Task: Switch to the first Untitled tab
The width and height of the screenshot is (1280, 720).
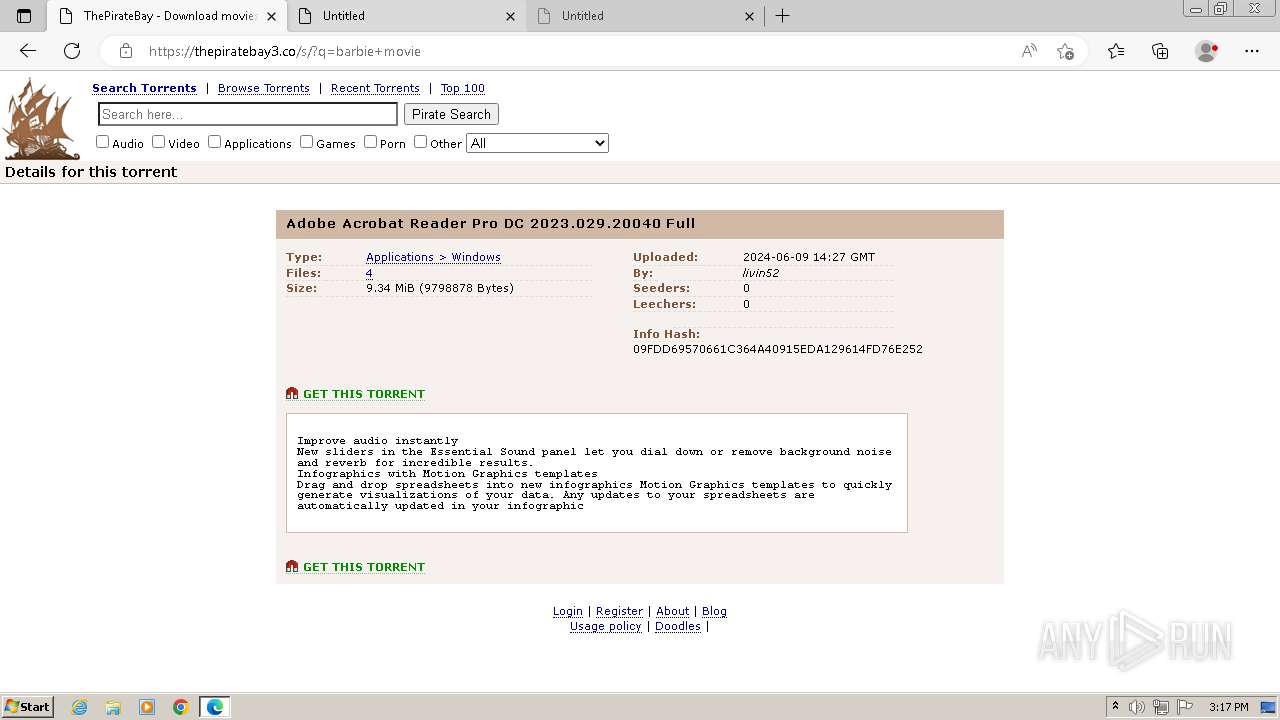Action: (x=407, y=16)
